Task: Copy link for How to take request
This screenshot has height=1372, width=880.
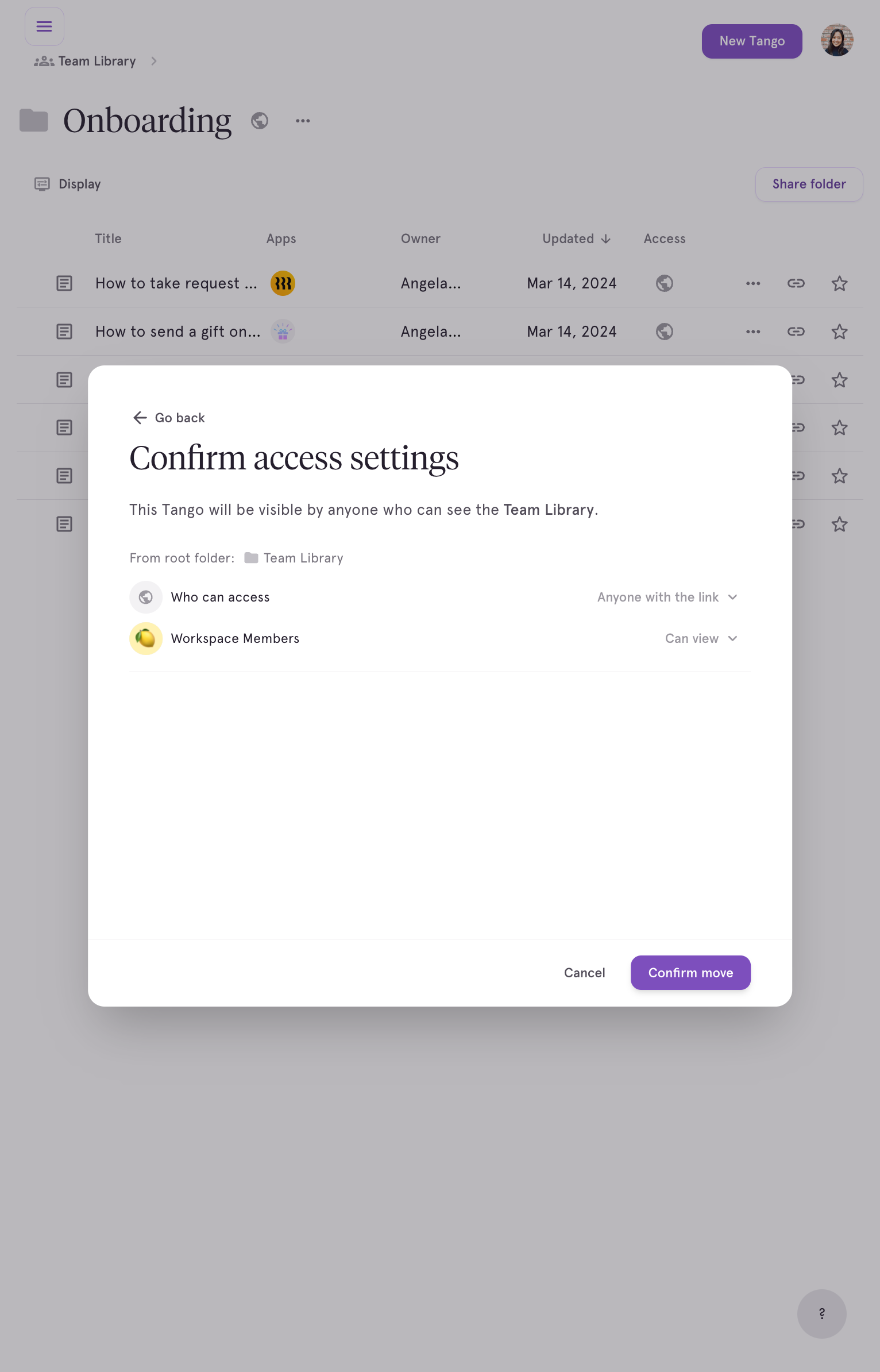Action: (x=796, y=283)
